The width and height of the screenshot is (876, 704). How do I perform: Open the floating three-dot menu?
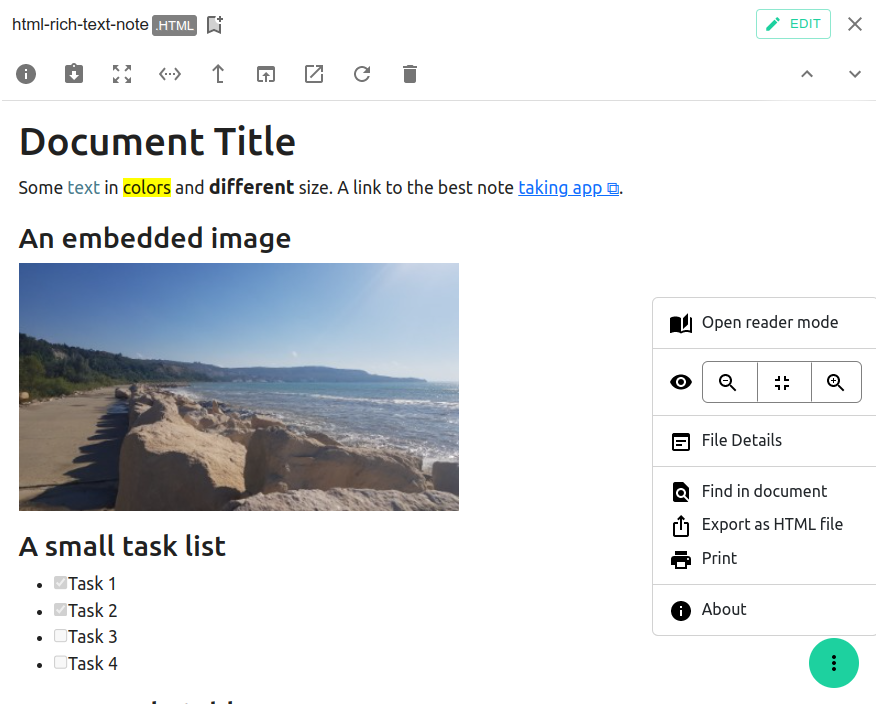tap(834, 663)
